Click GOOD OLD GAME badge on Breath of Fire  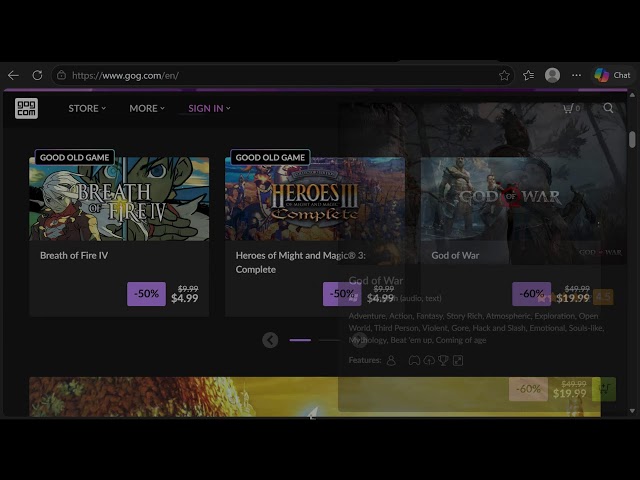click(x=75, y=158)
